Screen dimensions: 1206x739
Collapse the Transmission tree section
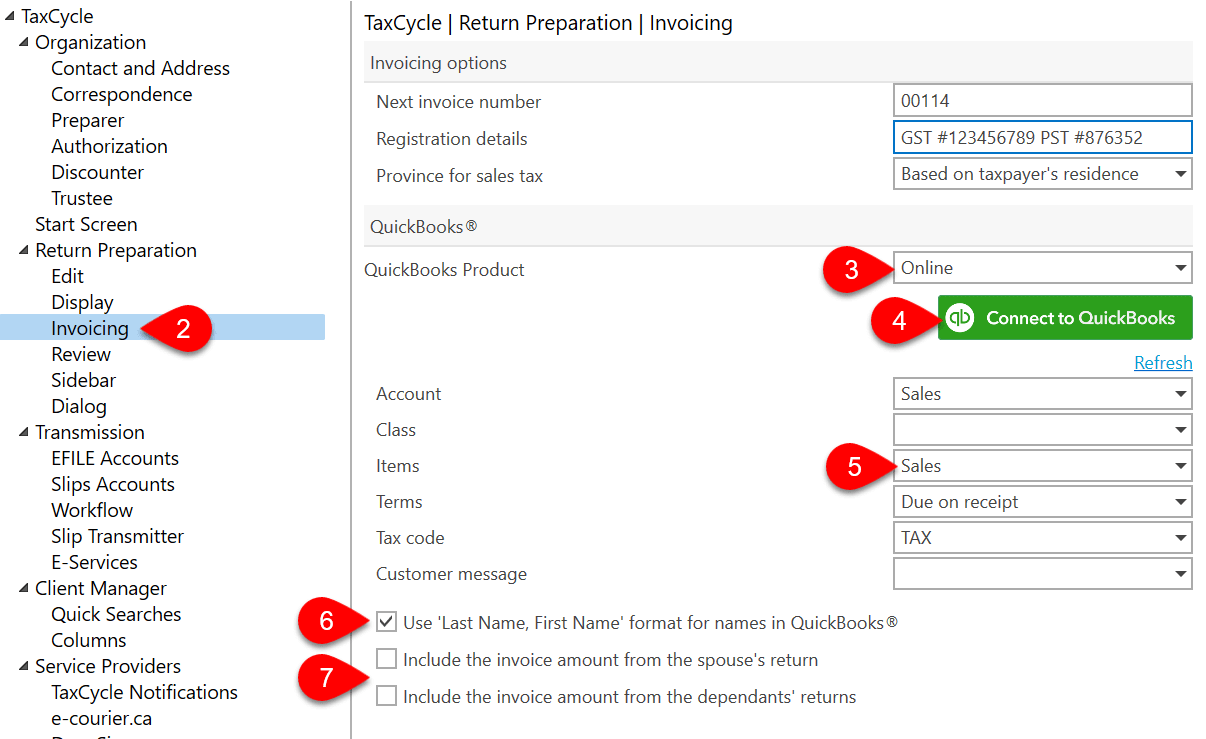tap(24, 433)
